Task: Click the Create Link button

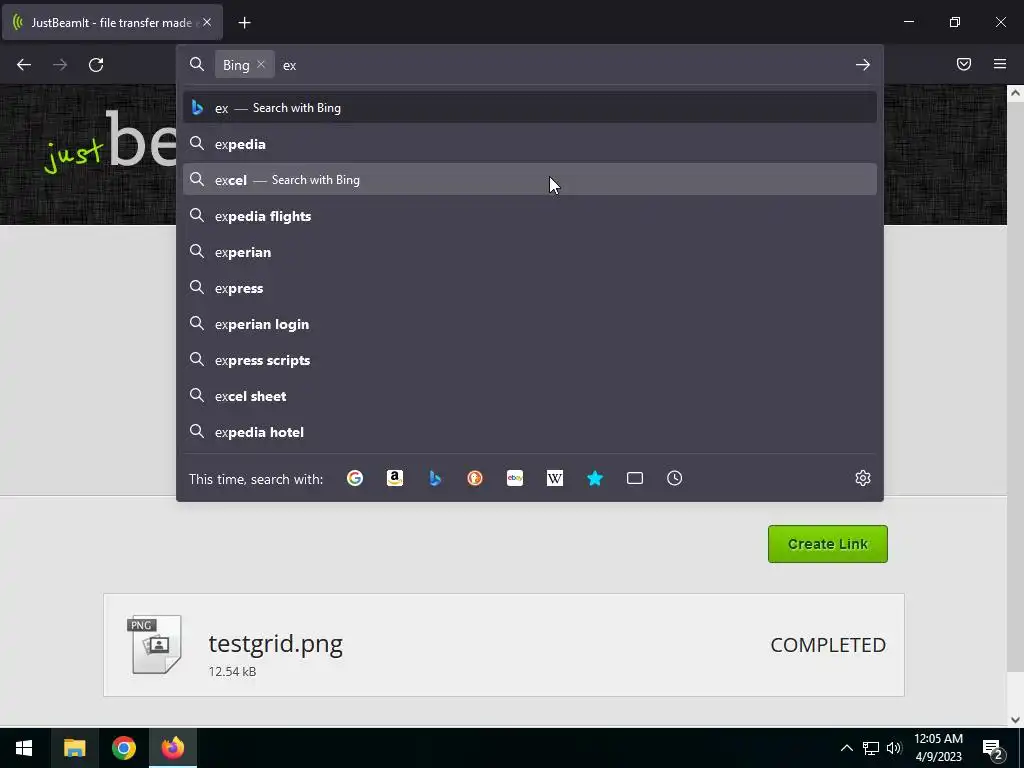Action: point(827,544)
